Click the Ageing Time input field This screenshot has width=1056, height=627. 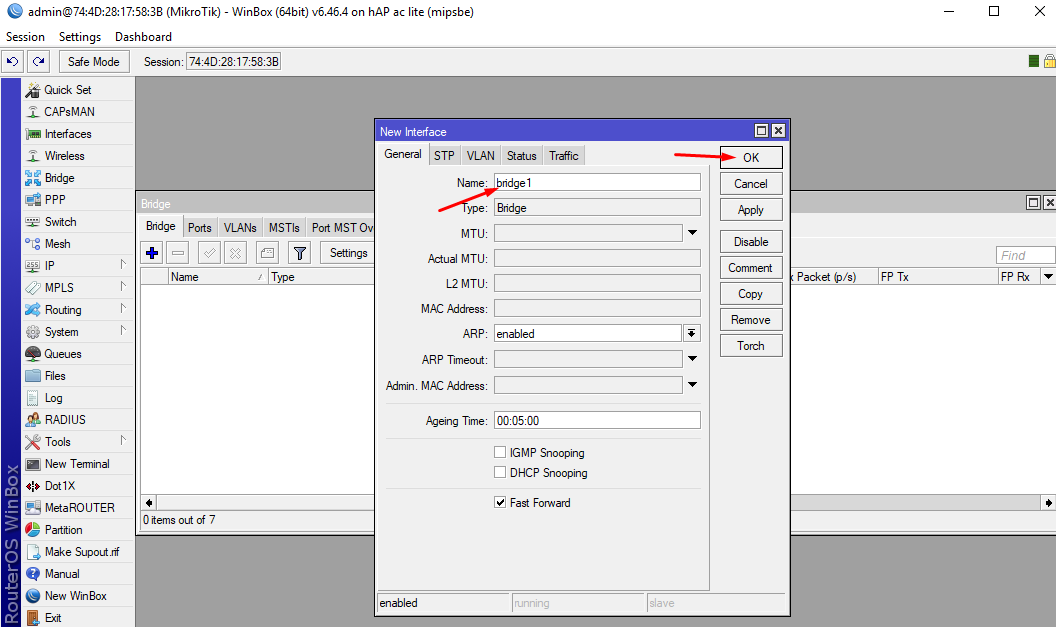[597, 420]
